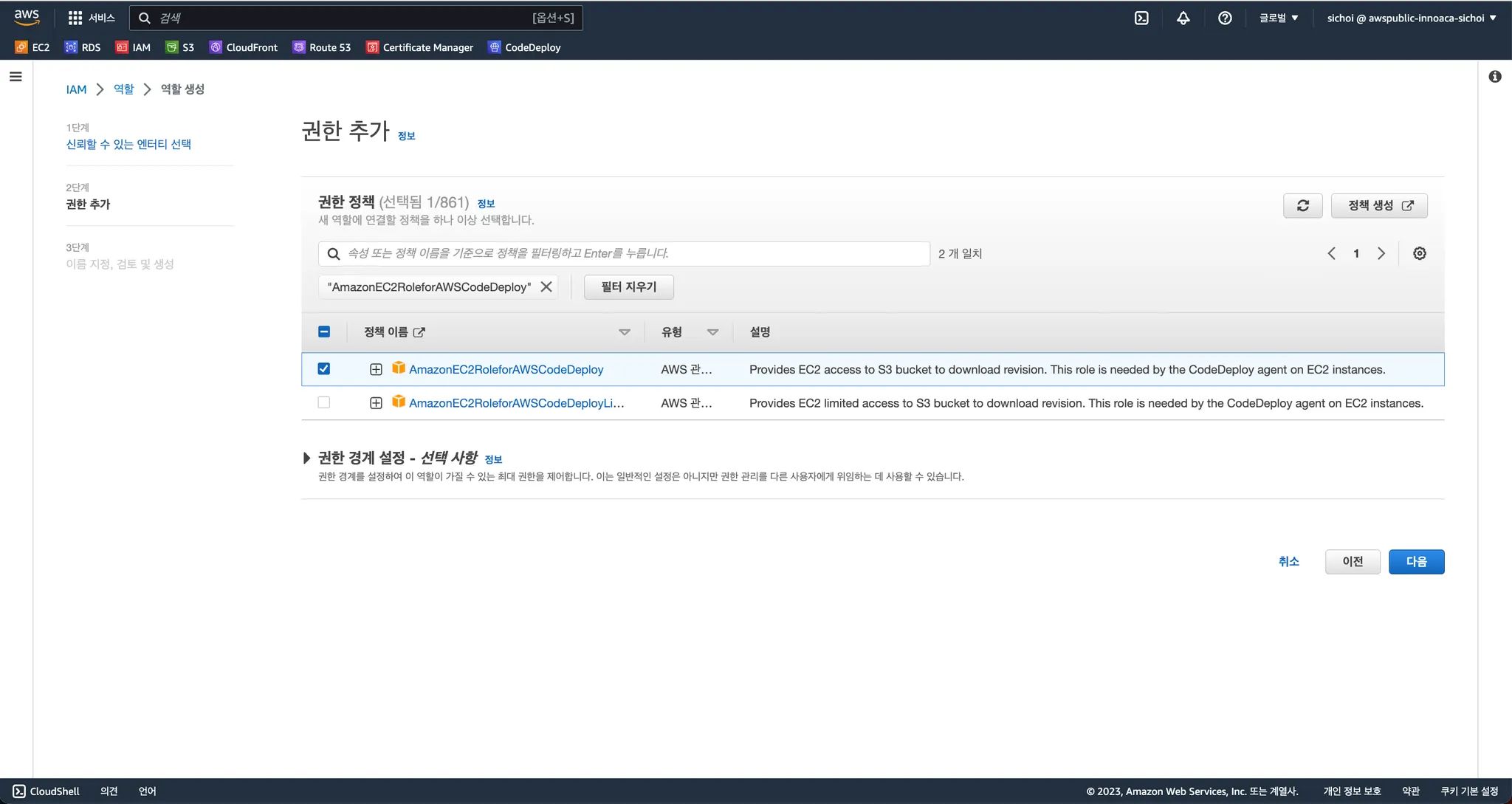Remove the AmazonEC2RoleforAWSCodeDeploy filter tag
Image resolution: width=1512 pixels, height=804 pixels.
point(546,286)
